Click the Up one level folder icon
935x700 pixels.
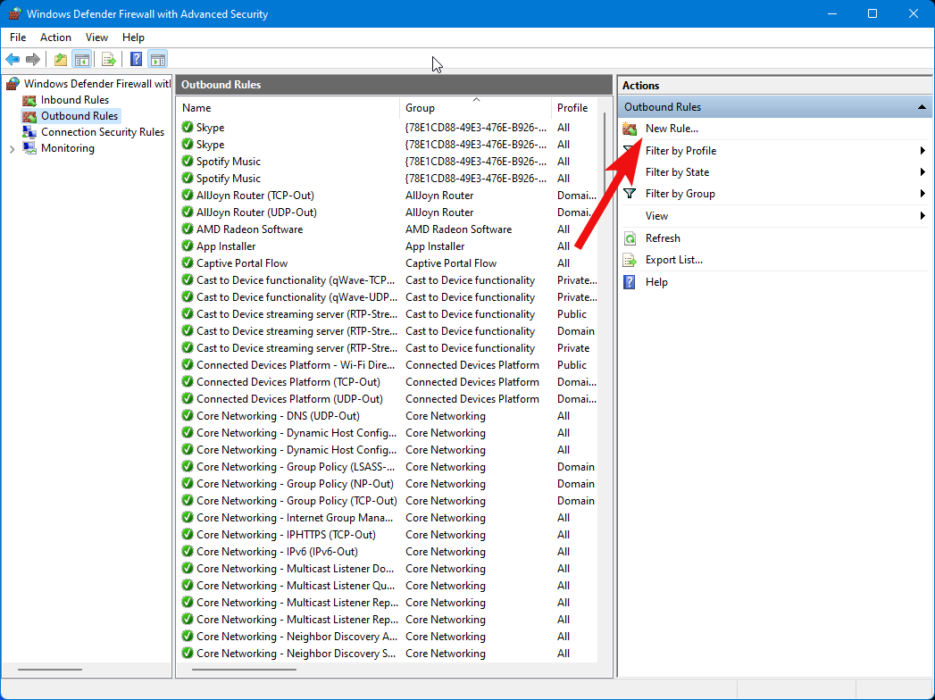pyautogui.click(x=61, y=60)
